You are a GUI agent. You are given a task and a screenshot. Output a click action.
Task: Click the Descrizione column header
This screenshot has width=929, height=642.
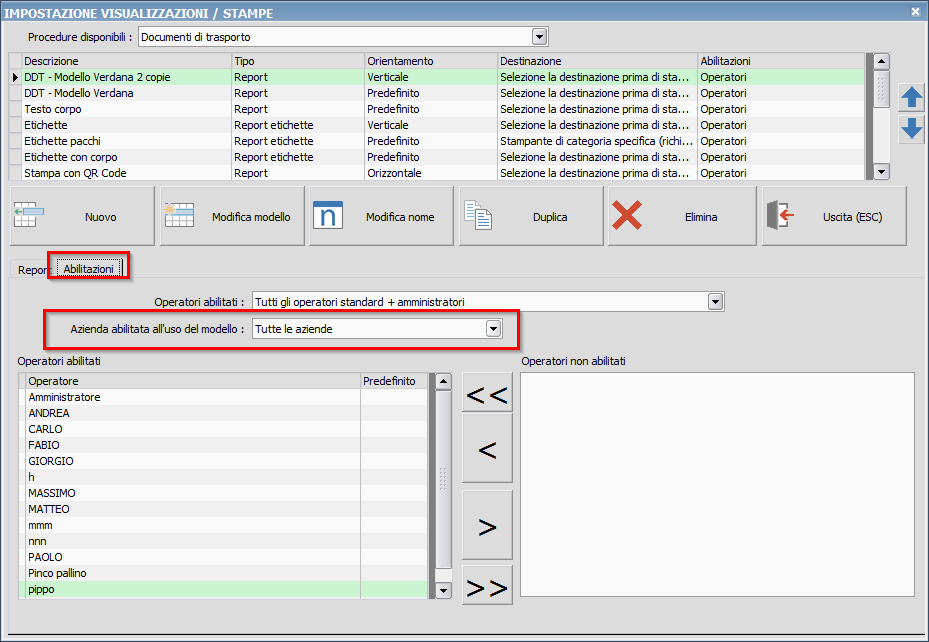point(126,61)
